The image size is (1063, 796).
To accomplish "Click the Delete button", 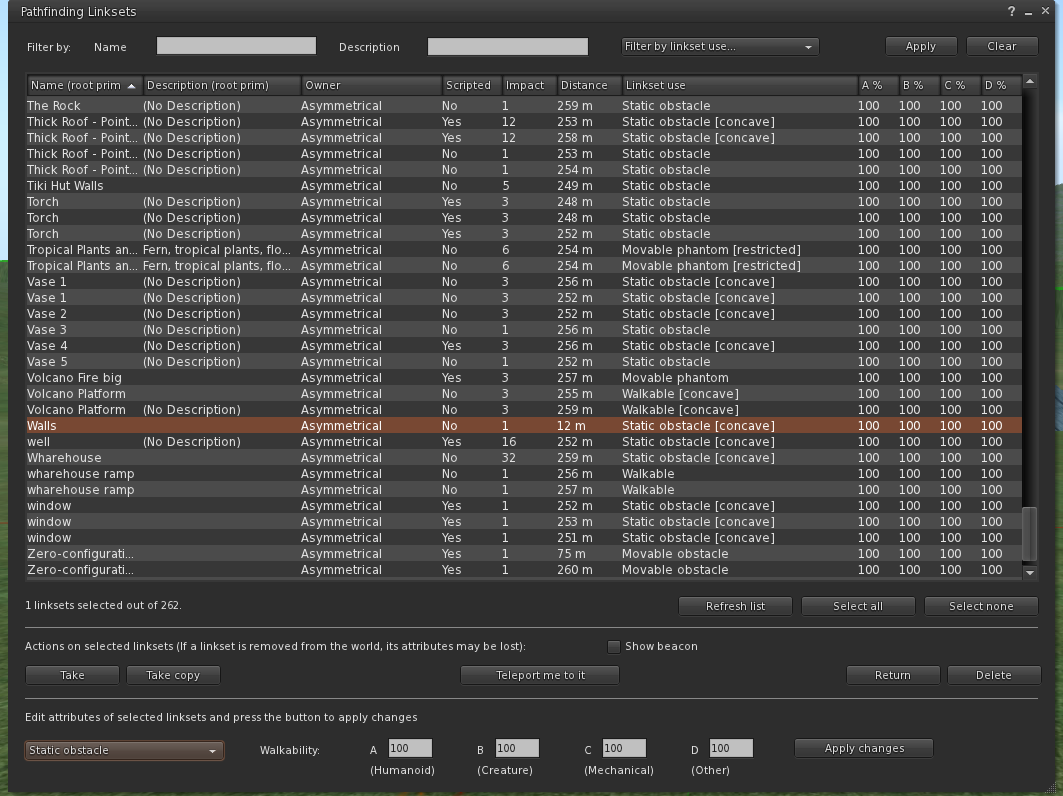I will [994, 675].
